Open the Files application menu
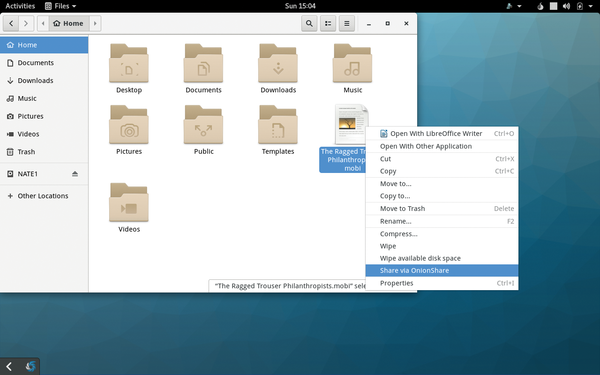 tap(60, 6)
